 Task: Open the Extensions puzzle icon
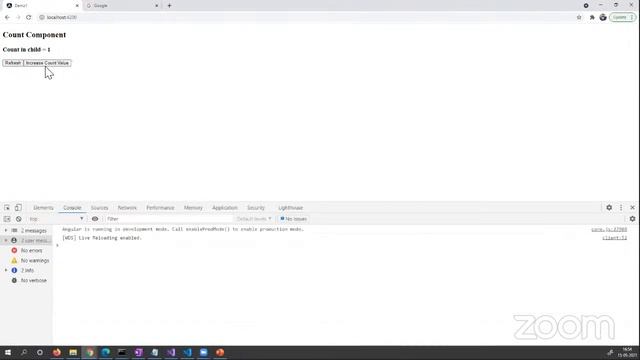coord(592,17)
